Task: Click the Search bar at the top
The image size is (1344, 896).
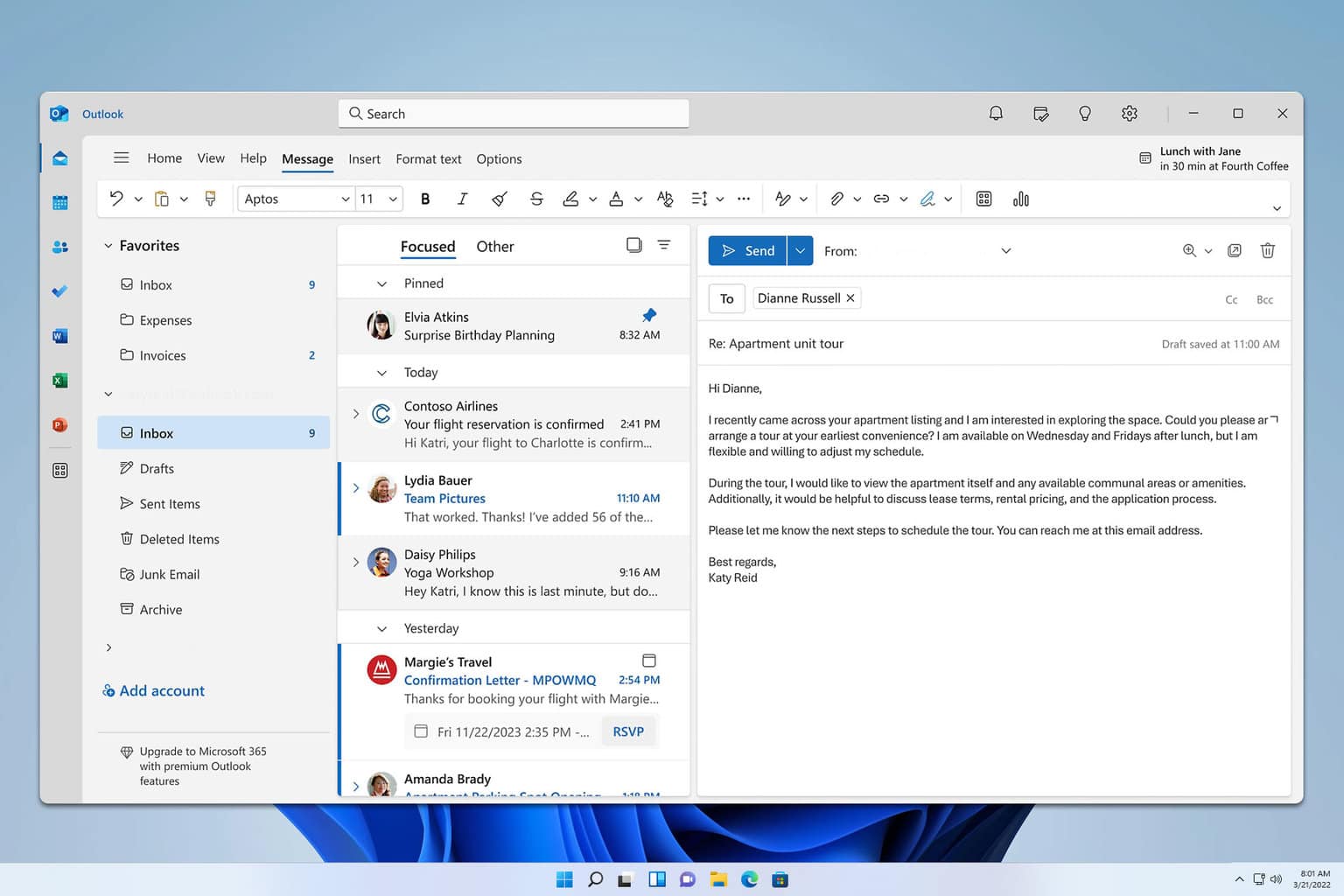Action: pyautogui.click(x=513, y=113)
